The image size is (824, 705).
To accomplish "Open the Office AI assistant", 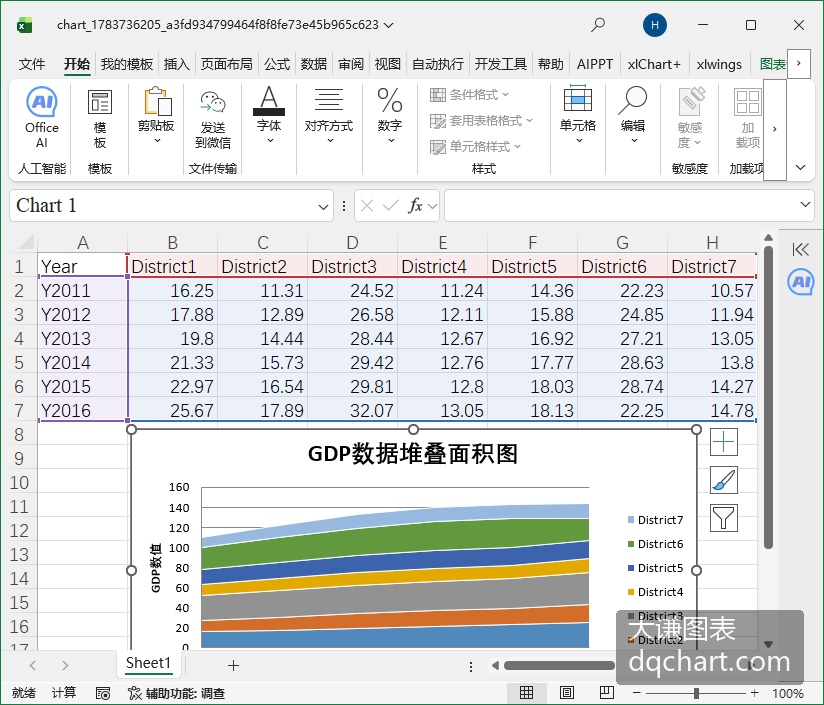I will (42, 118).
